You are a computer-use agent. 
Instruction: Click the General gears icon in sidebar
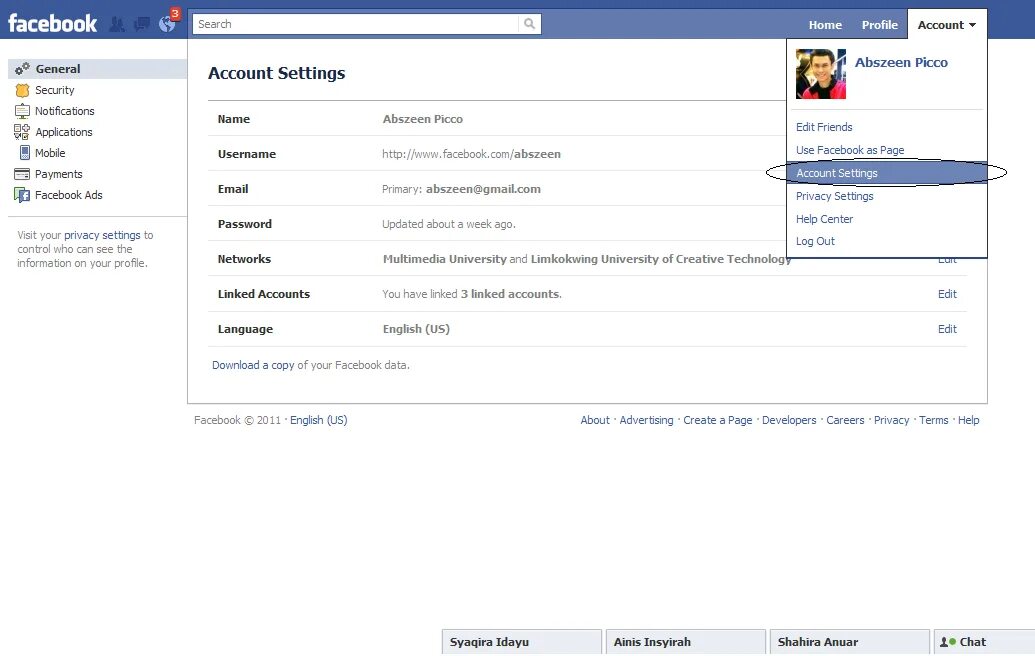pyautogui.click(x=22, y=69)
